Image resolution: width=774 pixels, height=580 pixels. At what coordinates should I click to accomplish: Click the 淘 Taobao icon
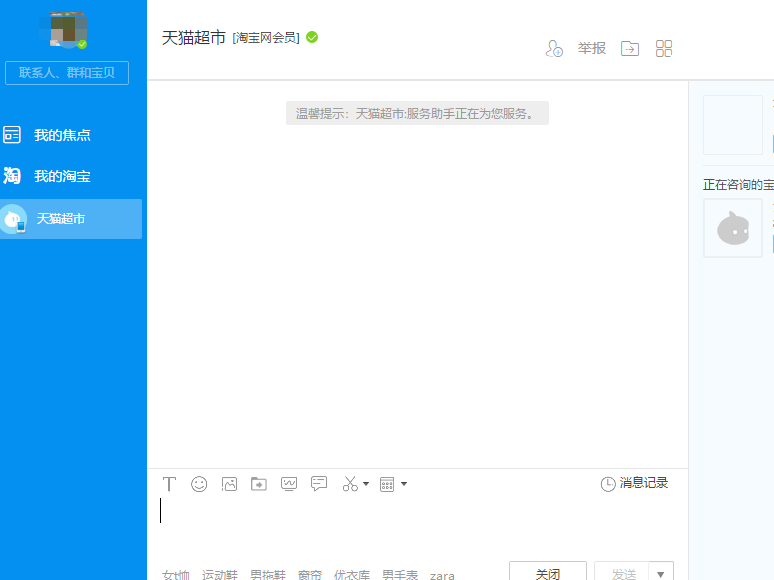click(12, 176)
